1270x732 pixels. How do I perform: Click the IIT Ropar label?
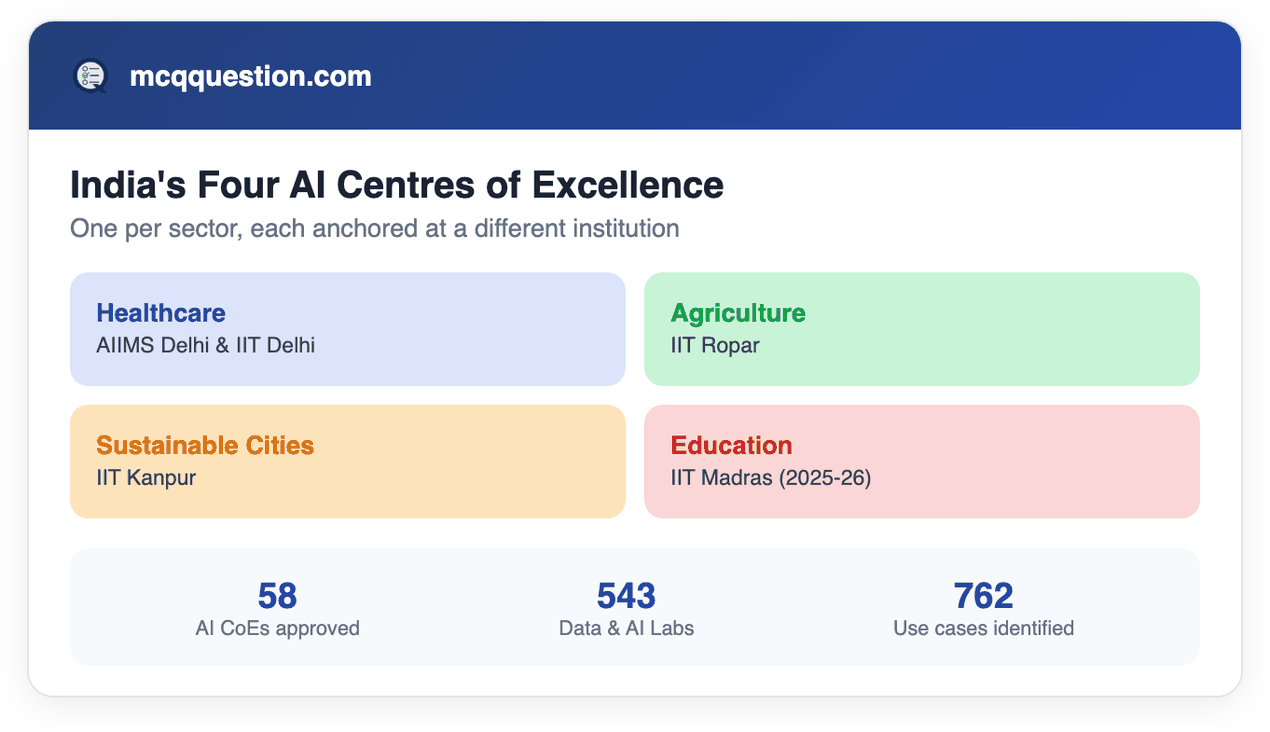(715, 346)
